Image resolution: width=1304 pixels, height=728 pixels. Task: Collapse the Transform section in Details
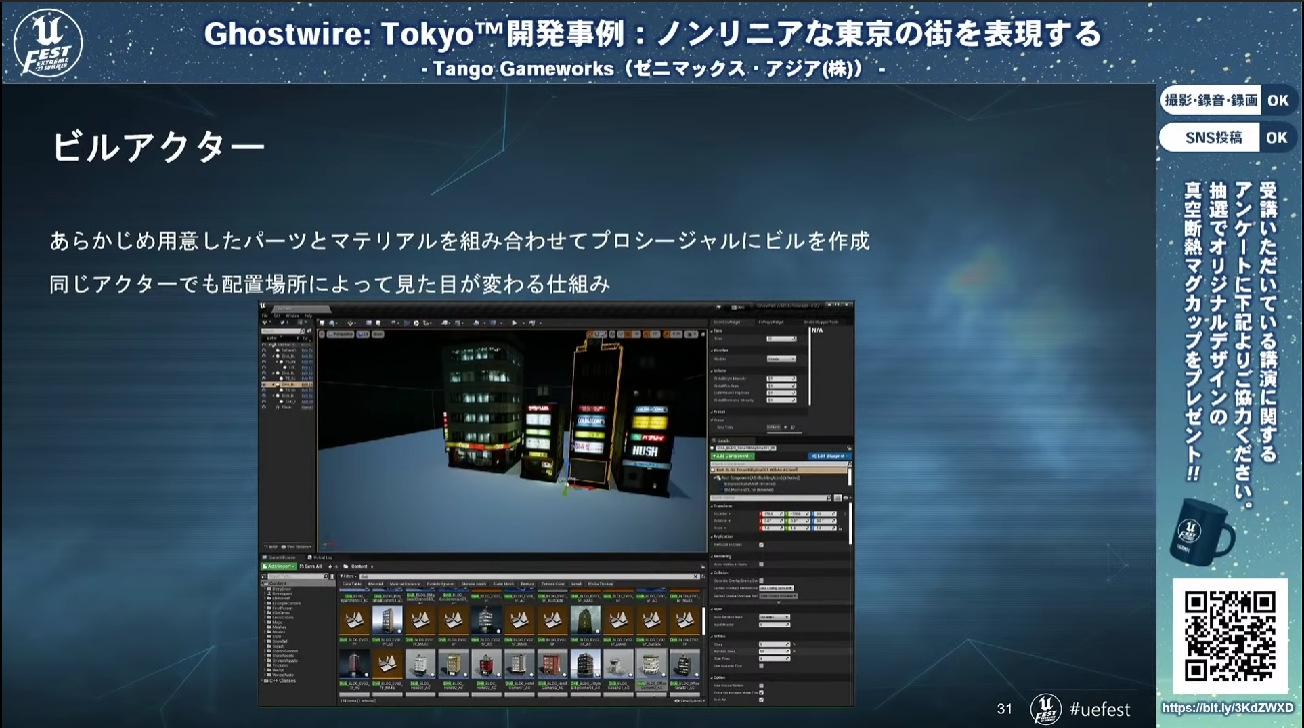point(712,506)
